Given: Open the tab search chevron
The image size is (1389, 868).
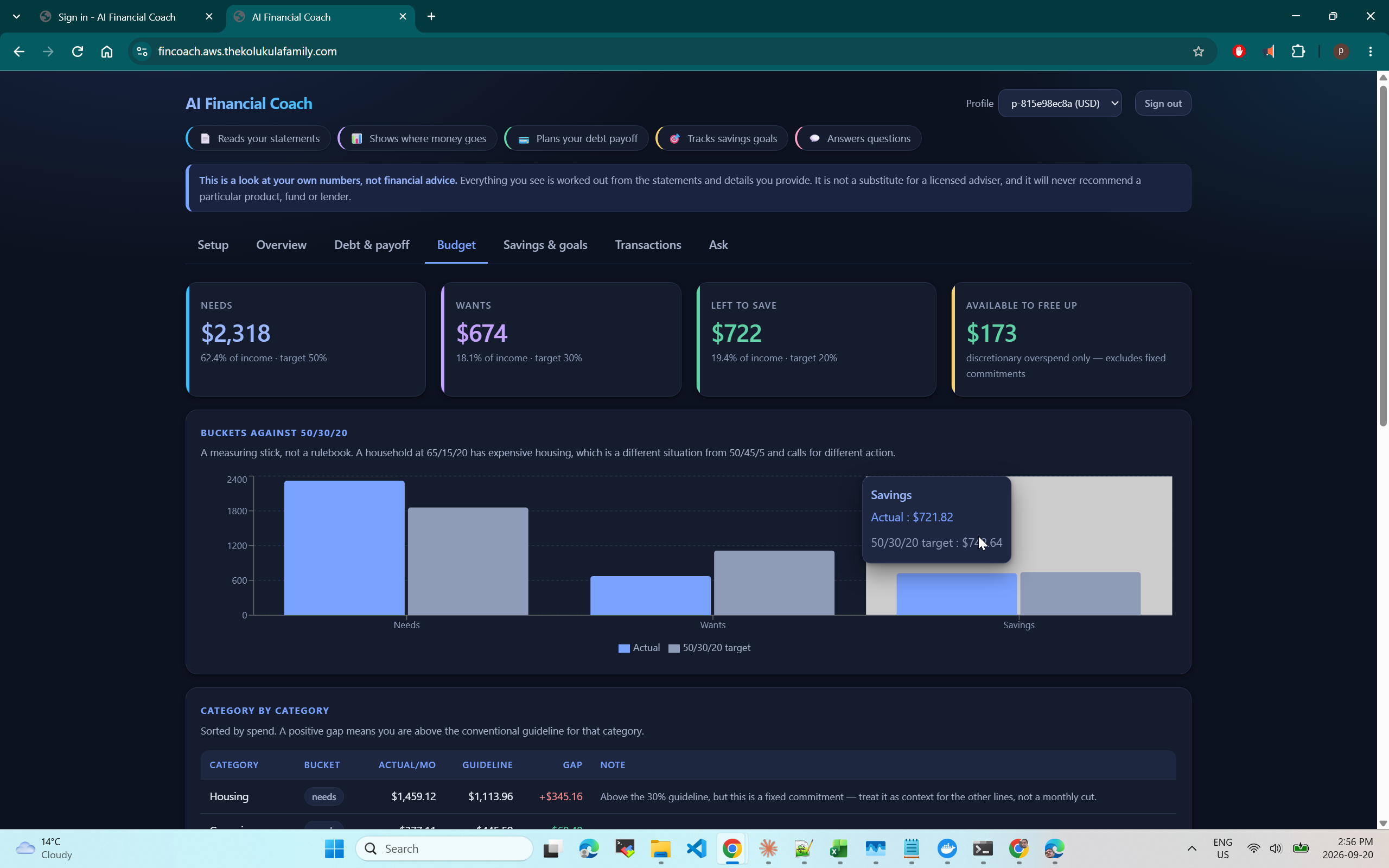Looking at the screenshot, I should (x=17, y=17).
